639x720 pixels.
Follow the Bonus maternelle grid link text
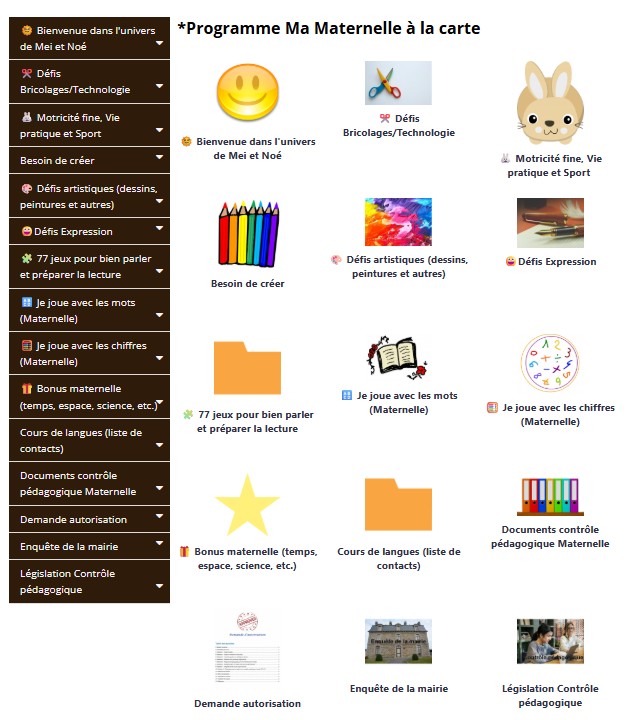248,559
